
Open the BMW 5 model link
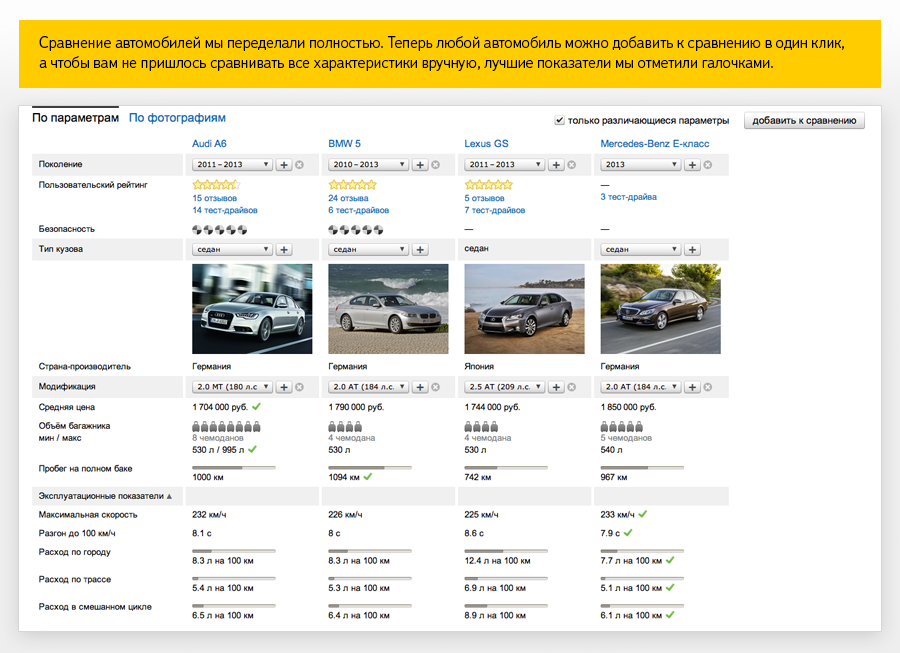pyautogui.click(x=344, y=143)
